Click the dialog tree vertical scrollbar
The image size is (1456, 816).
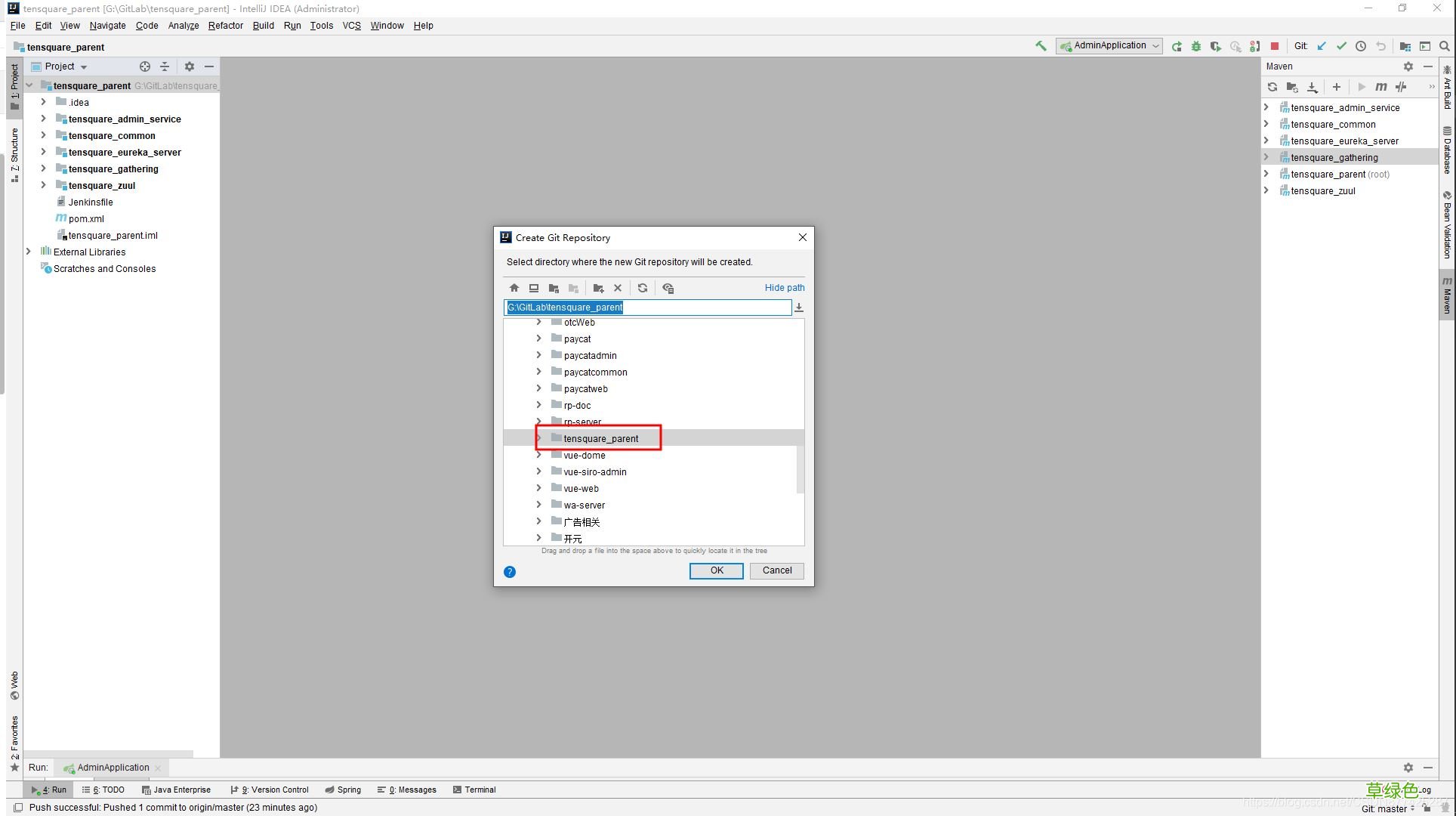(x=800, y=468)
